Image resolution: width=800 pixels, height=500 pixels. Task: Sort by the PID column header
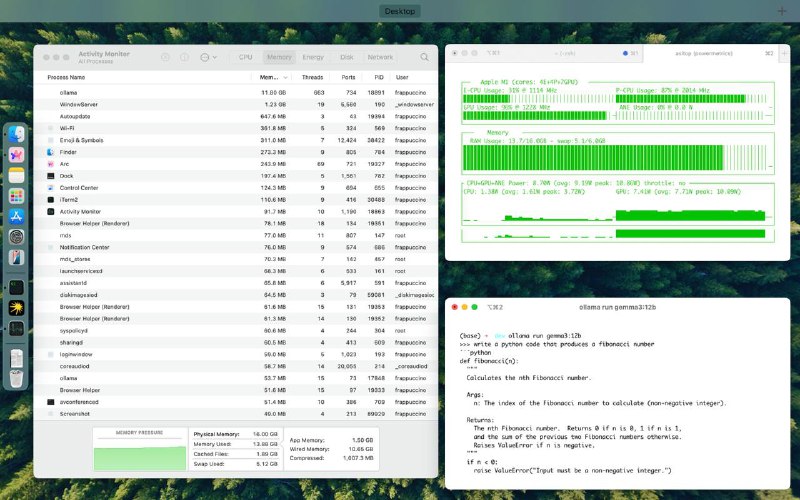click(x=379, y=78)
